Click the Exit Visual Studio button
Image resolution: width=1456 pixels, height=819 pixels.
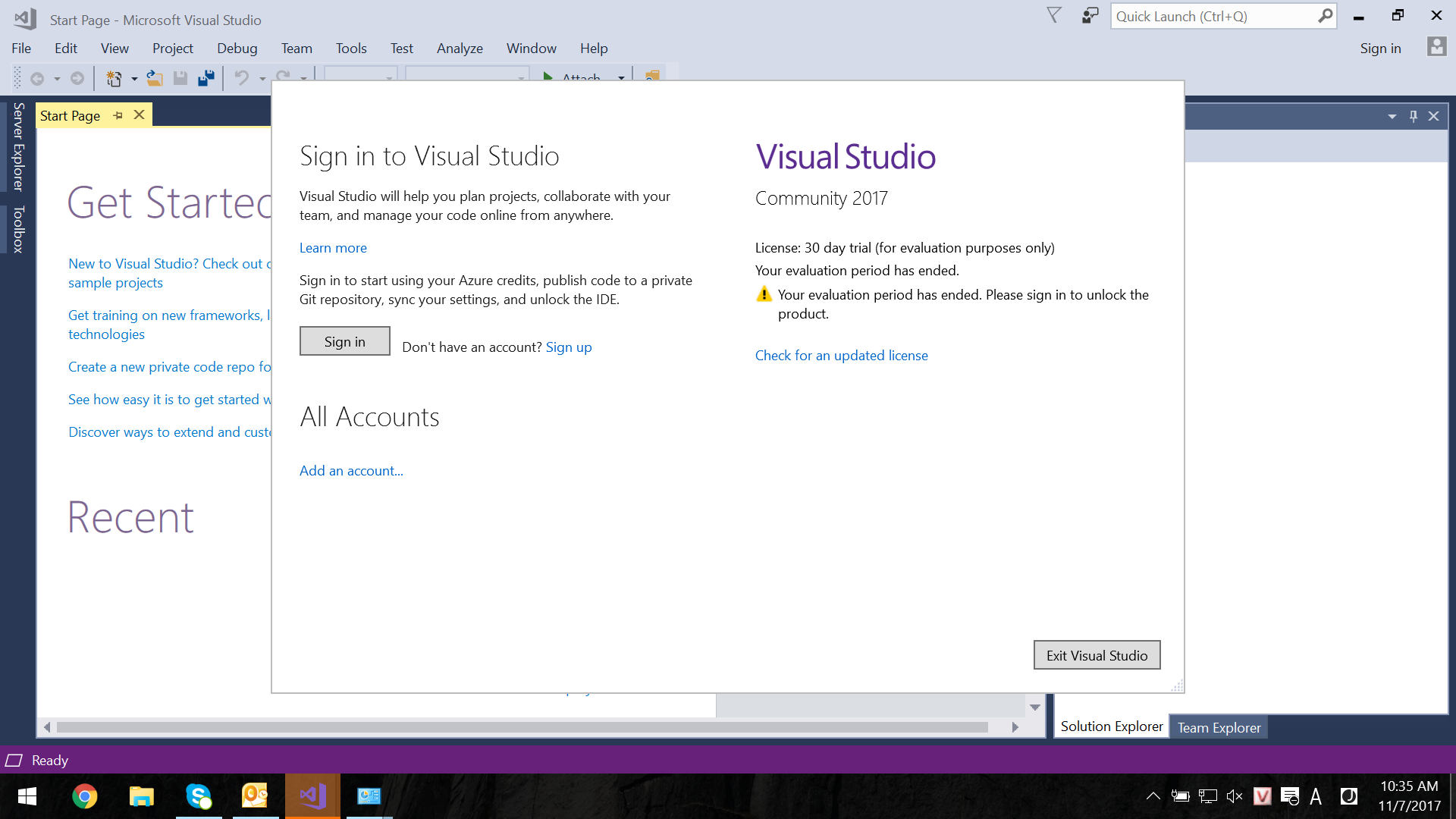pyautogui.click(x=1097, y=655)
